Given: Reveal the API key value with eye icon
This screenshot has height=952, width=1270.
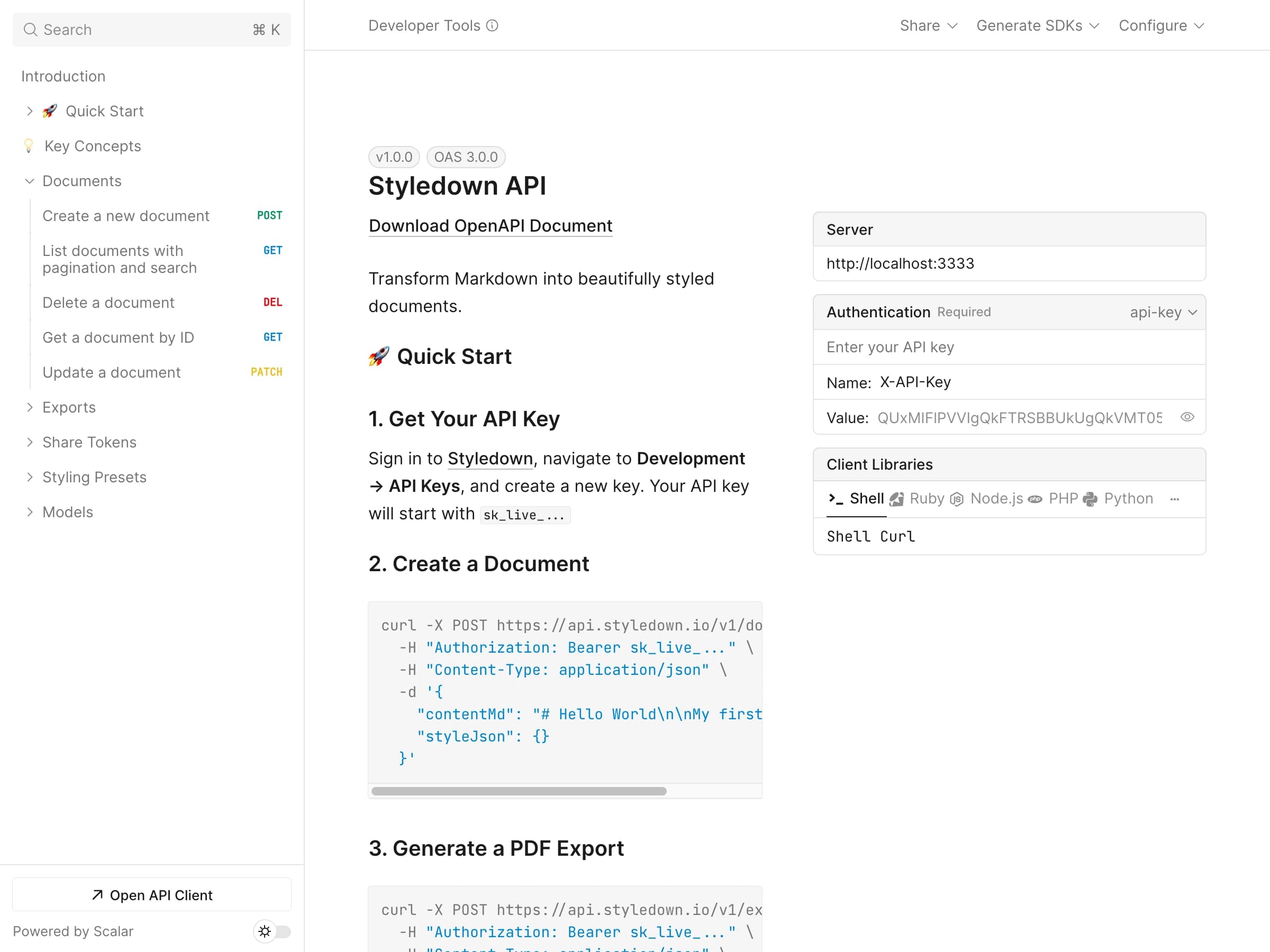Looking at the screenshot, I should pos(1187,417).
